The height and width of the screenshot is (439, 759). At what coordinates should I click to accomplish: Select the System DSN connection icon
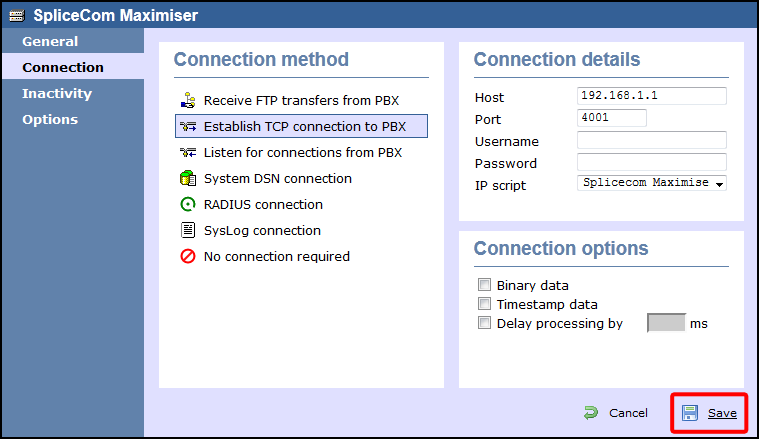pos(187,179)
